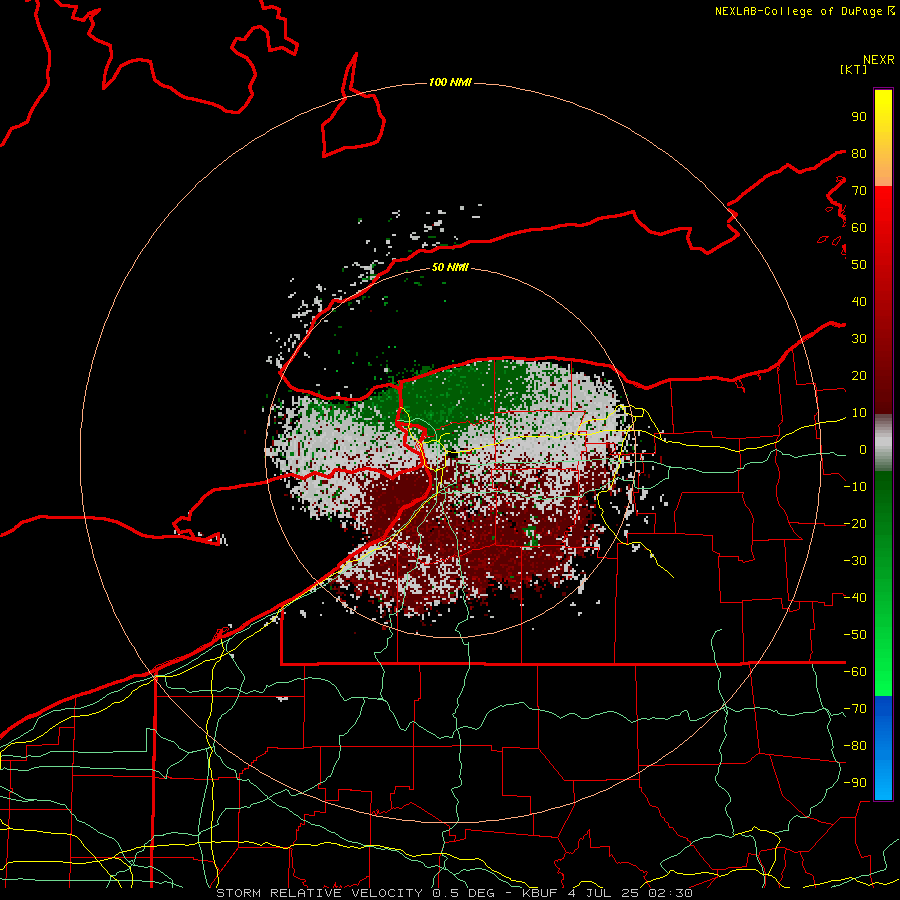Click the -60 value on the velocity scale

(x=855, y=672)
